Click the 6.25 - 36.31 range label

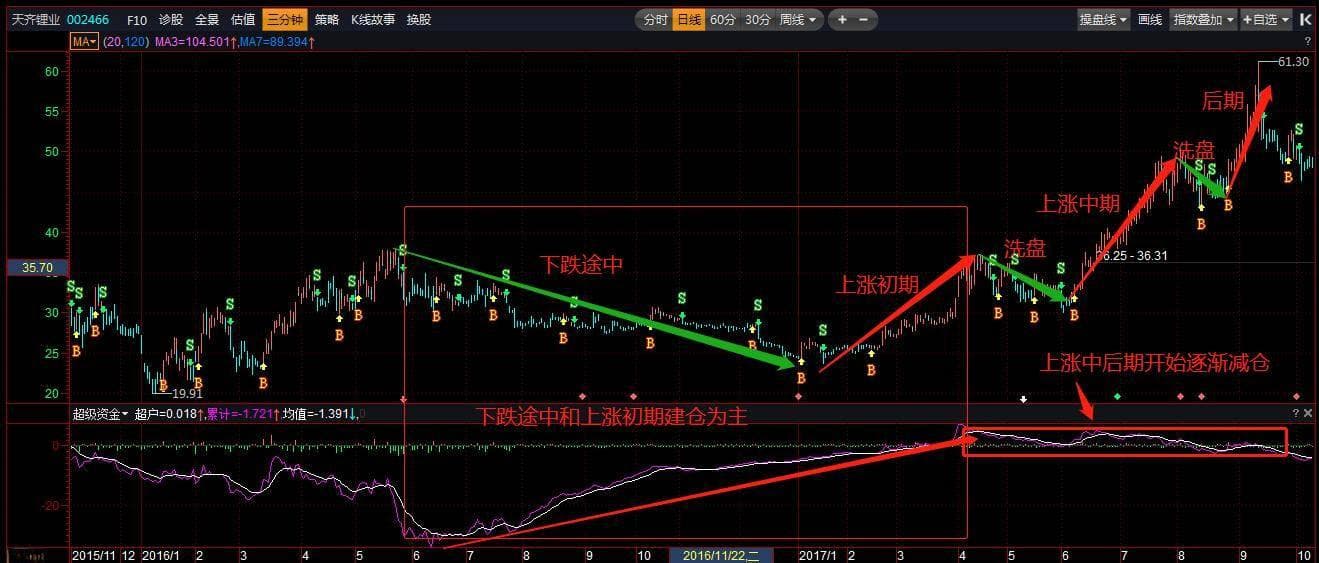point(1134,256)
